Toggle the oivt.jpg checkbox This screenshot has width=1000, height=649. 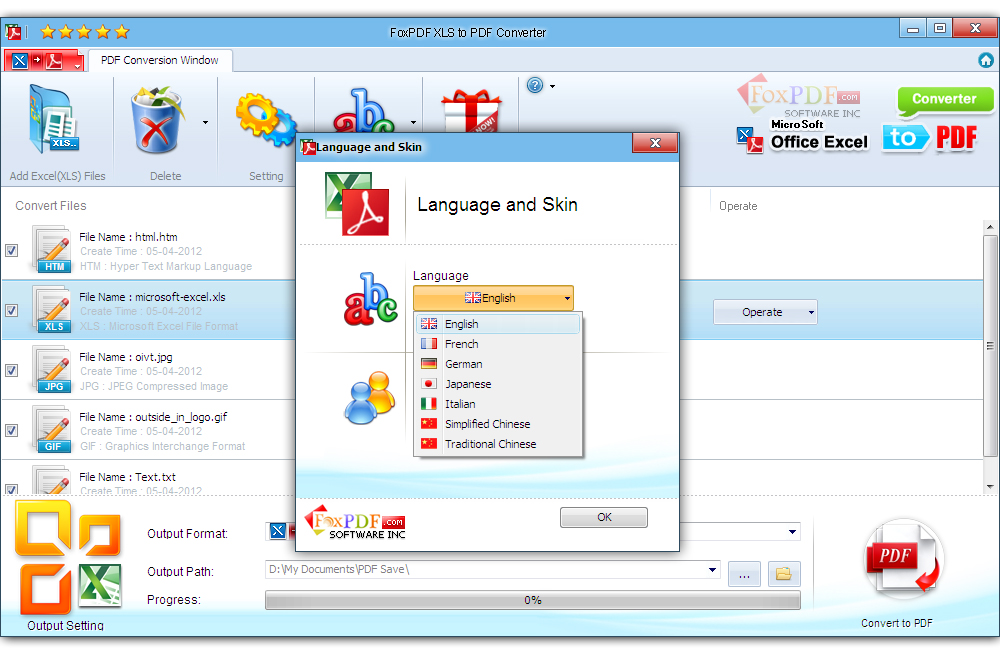point(11,370)
